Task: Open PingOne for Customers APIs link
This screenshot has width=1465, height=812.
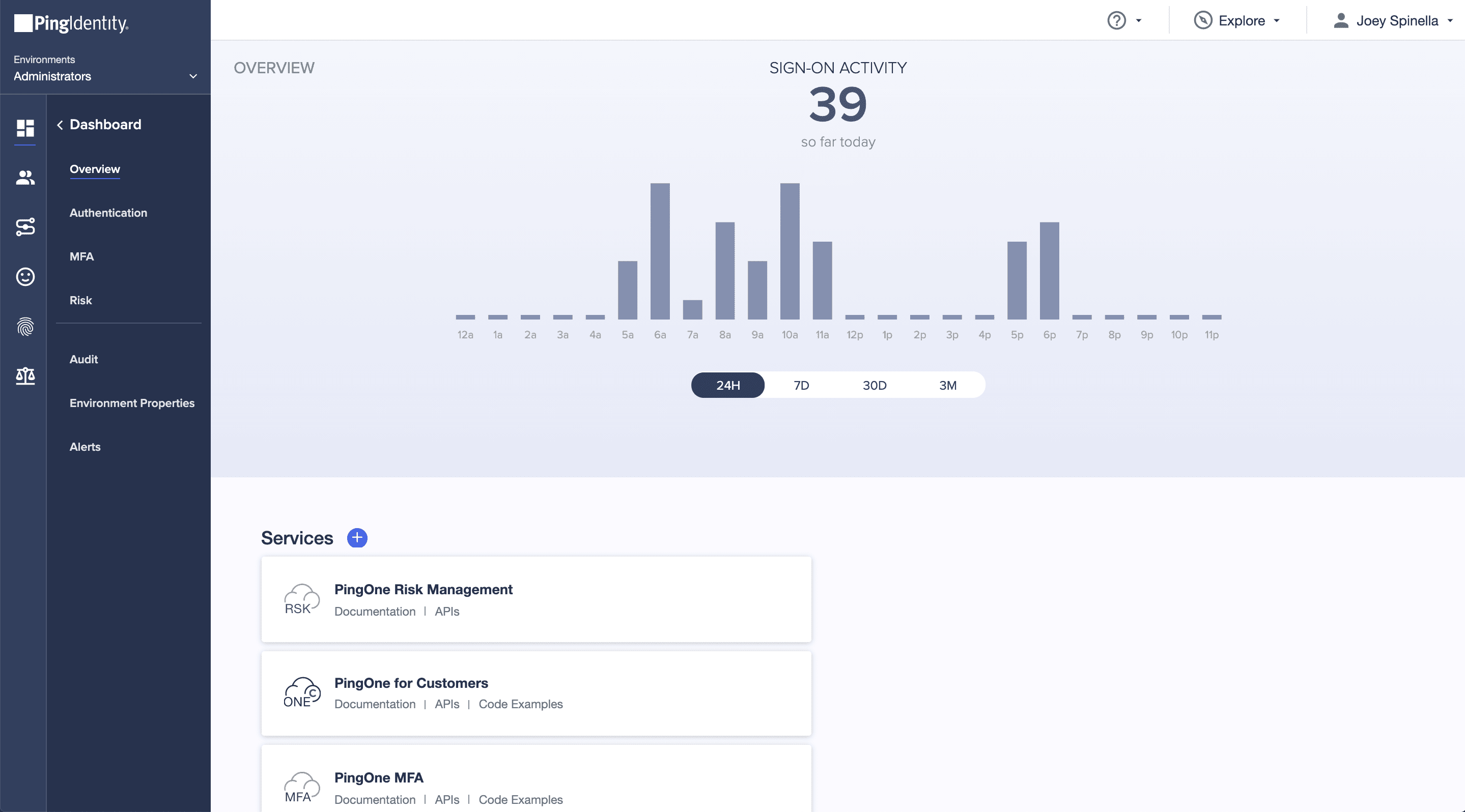Action: tap(447, 704)
